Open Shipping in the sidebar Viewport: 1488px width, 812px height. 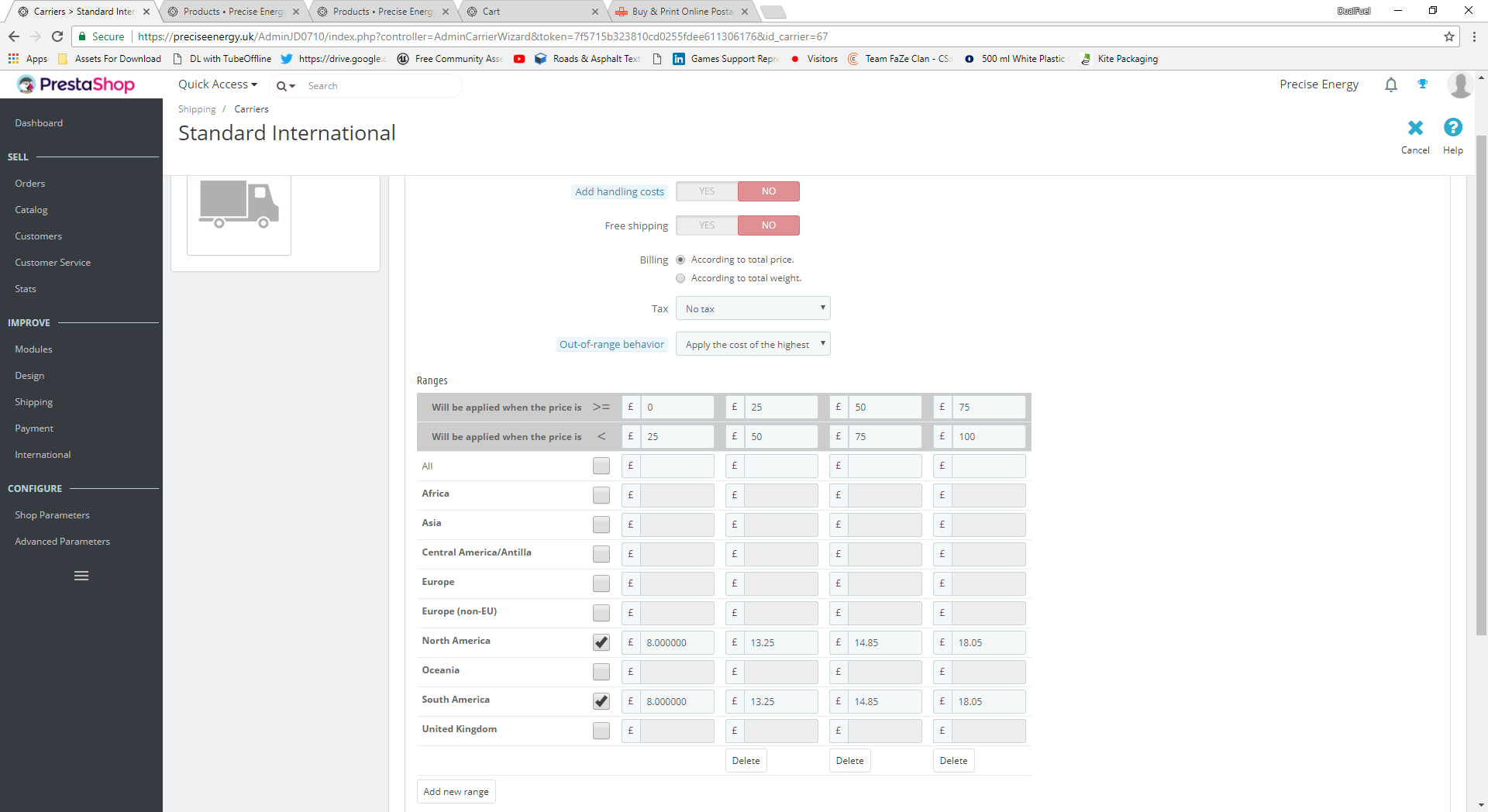(34, 402)
